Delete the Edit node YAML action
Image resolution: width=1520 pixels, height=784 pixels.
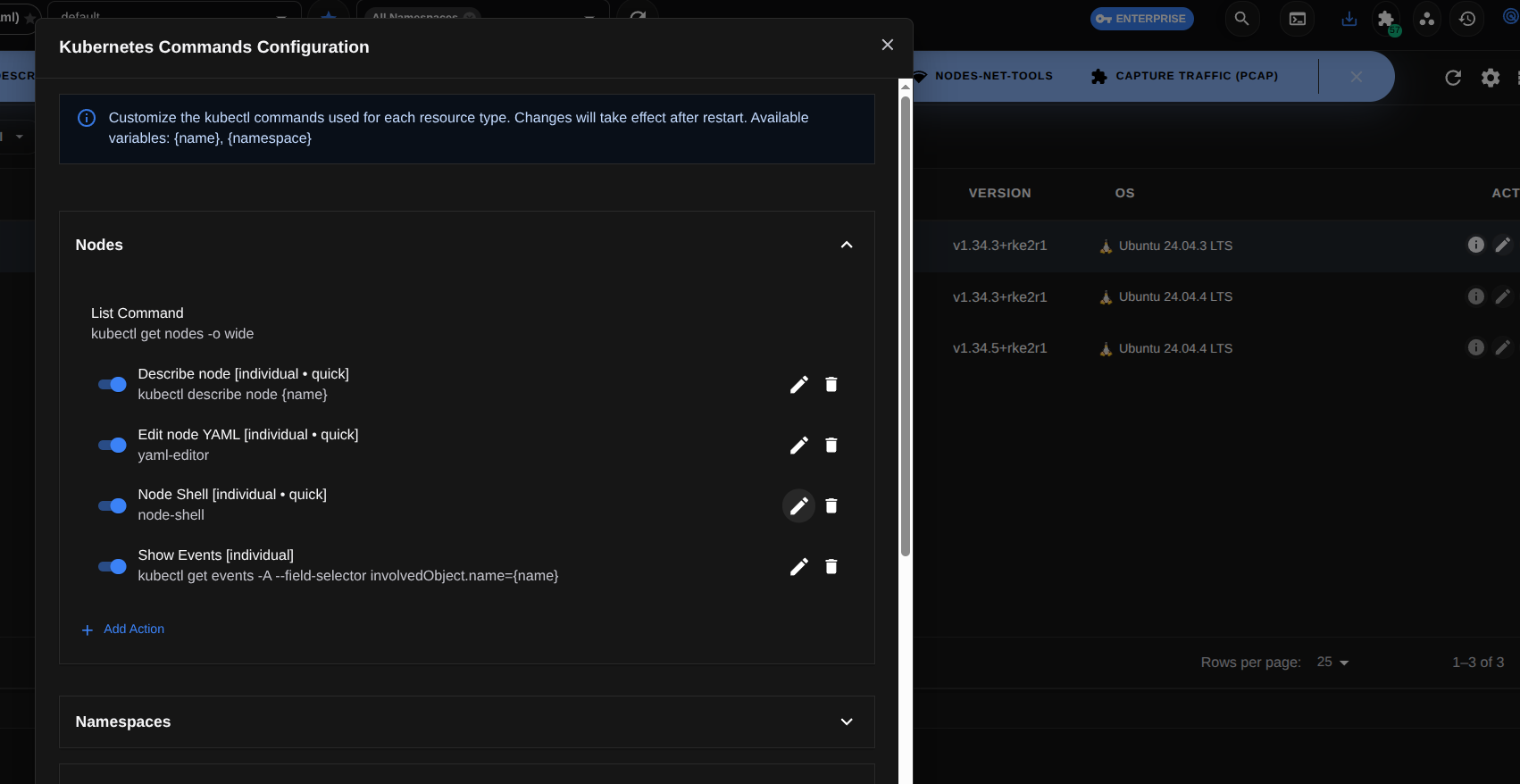click(831, 446)
